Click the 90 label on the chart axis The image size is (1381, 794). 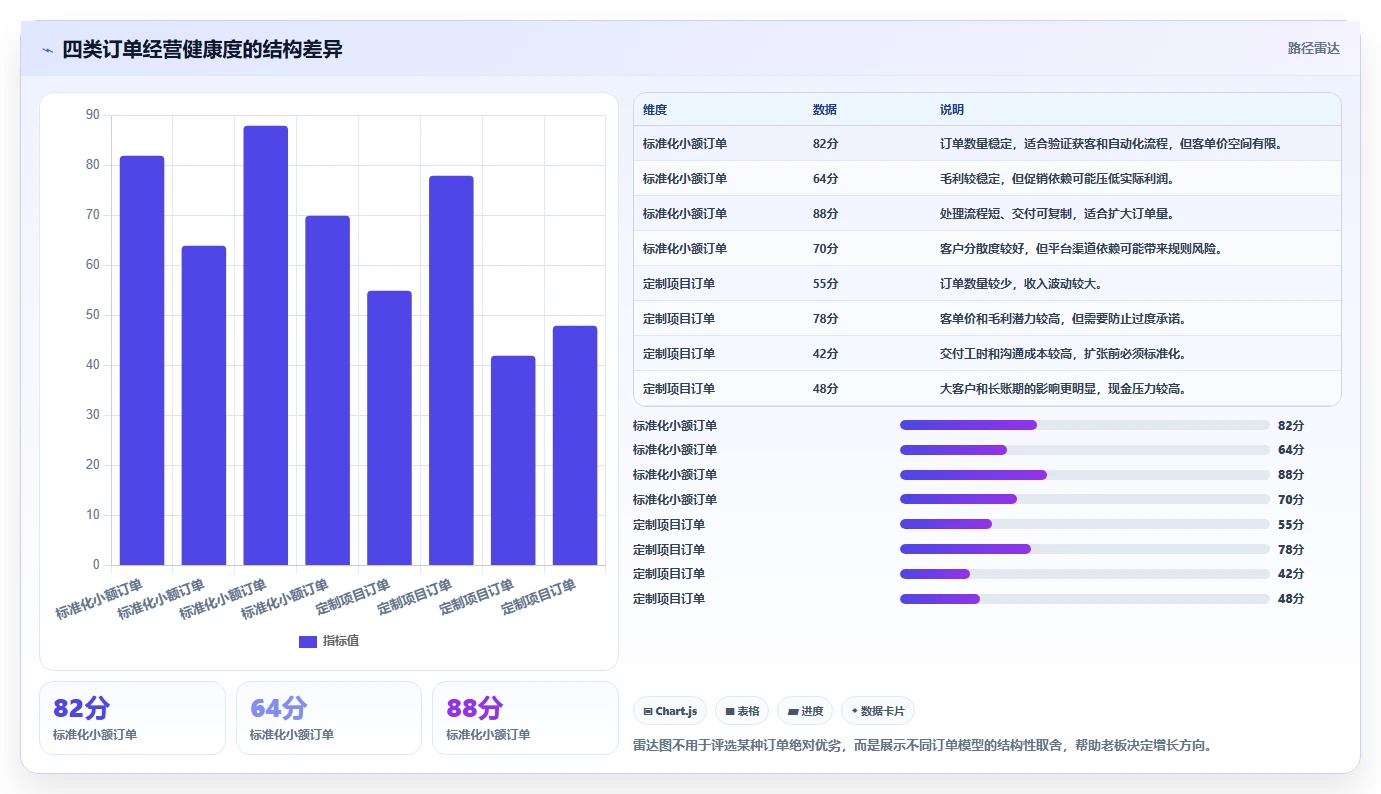(93, 115)
